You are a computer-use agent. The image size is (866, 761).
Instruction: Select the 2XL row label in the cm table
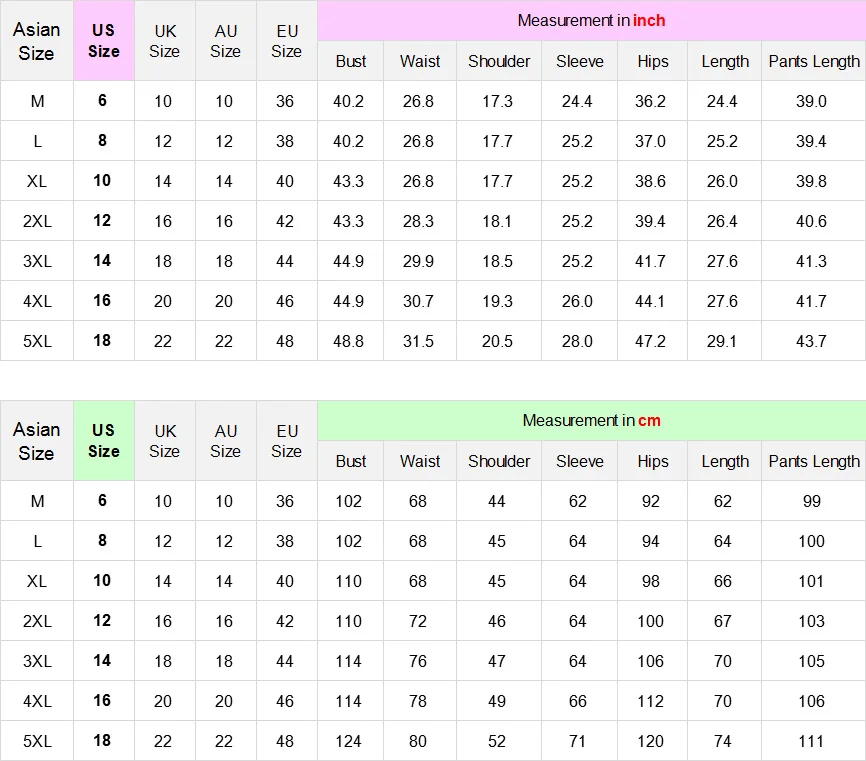pyautogui.click(x=37, y=621)
